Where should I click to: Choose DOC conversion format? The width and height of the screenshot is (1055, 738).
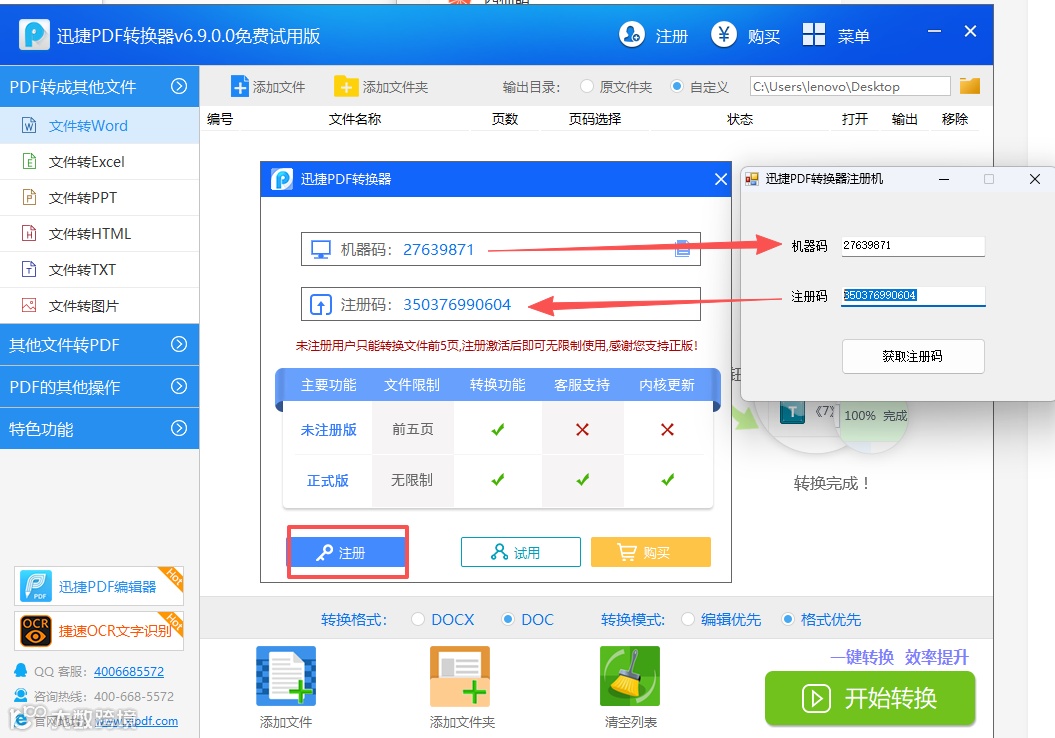(508, 619)
